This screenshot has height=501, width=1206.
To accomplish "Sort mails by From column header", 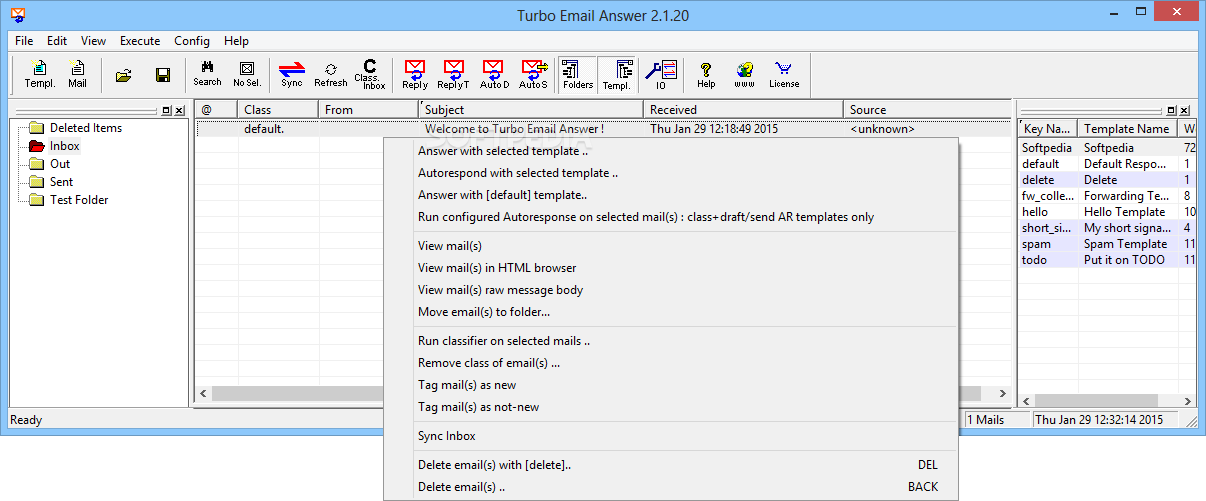I will (x=369, y=110).
